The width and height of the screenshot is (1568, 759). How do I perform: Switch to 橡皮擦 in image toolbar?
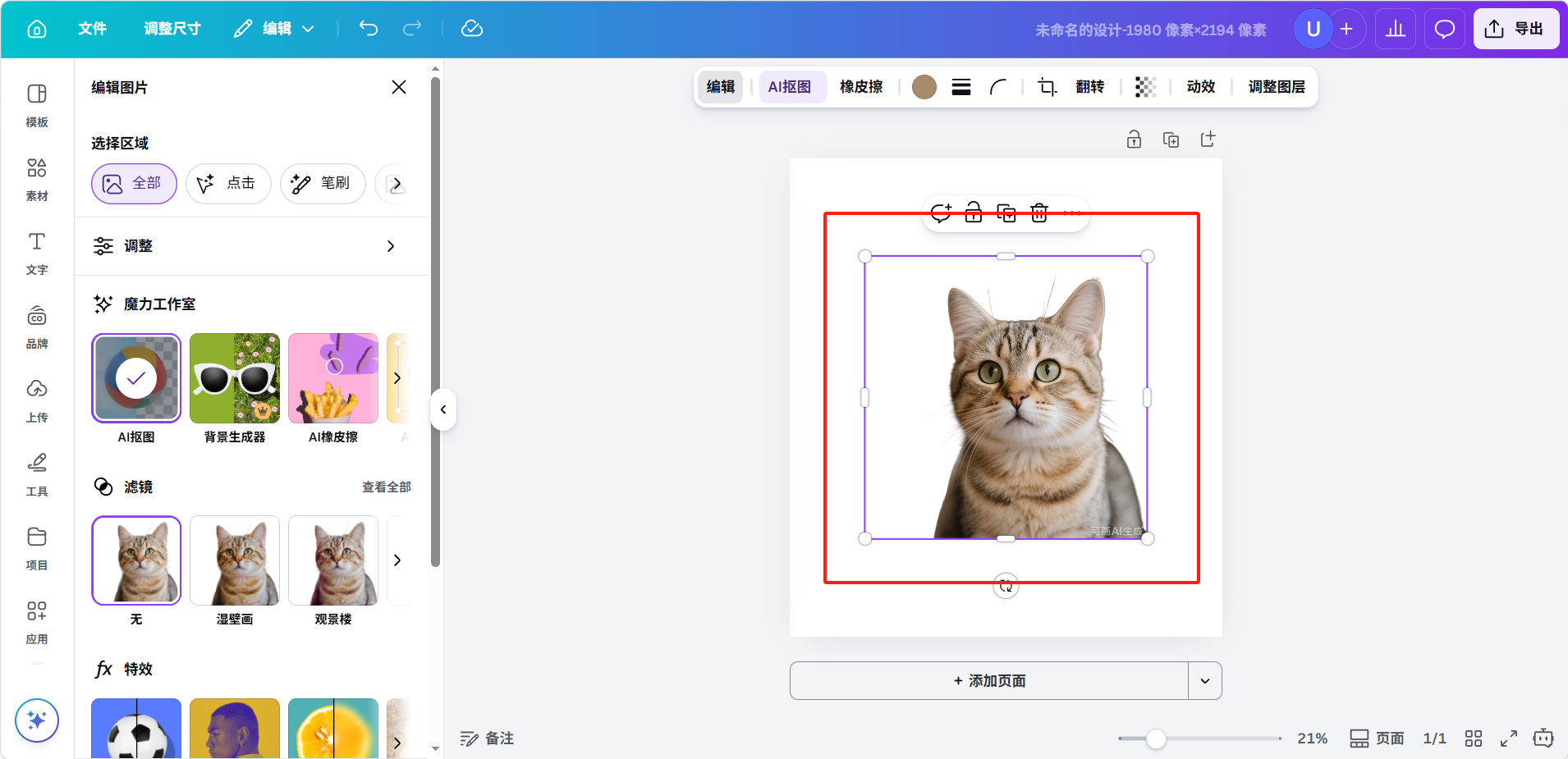coord(861,87)
